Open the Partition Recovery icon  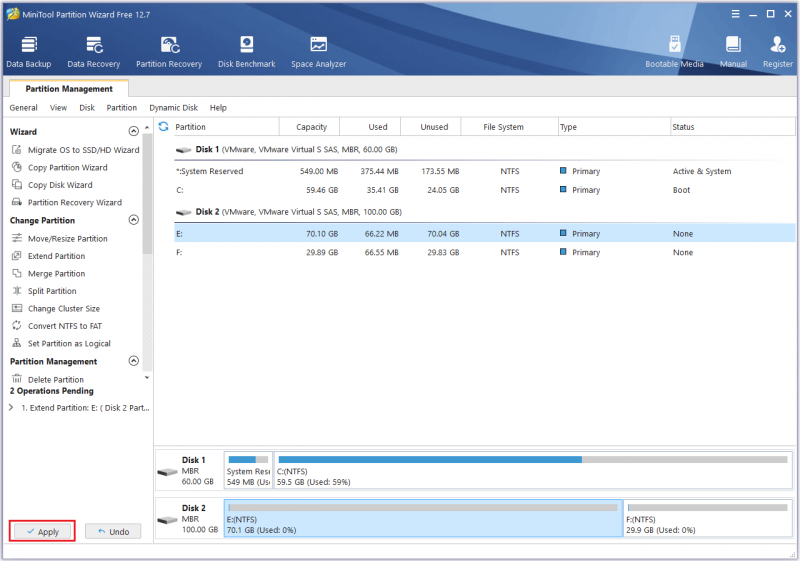(169, 52)
